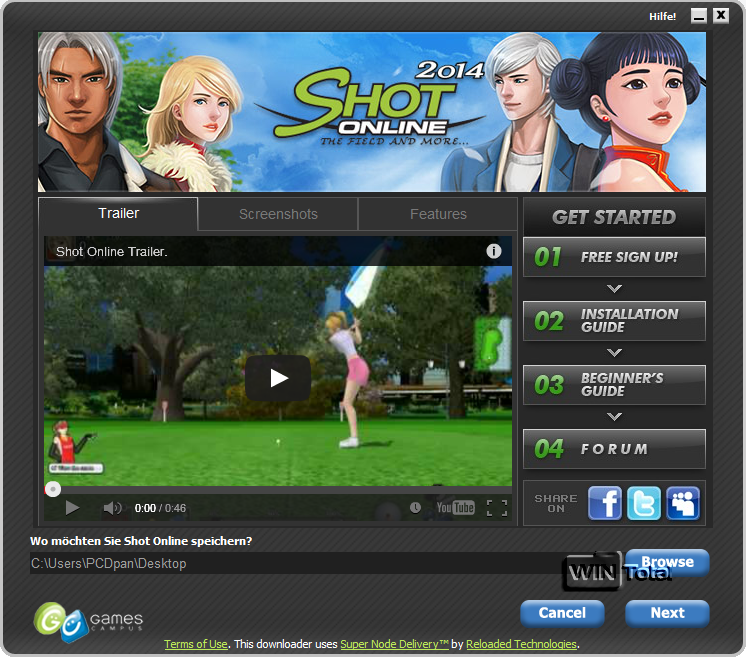Open 03 Beginner's Guide

(x=614, y=385)
